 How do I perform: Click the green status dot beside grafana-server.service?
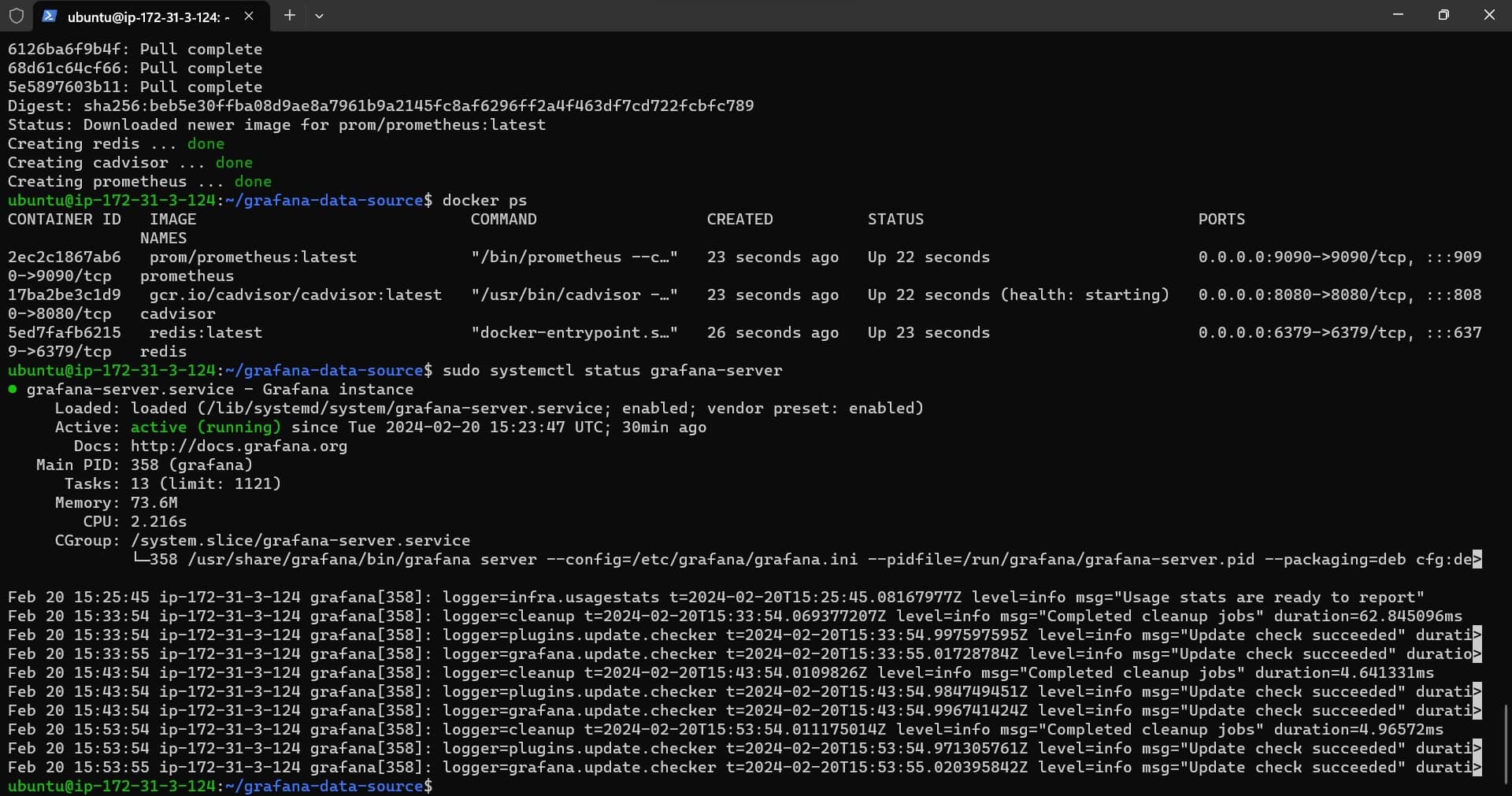pyautogui.click(x=13, y=389)
